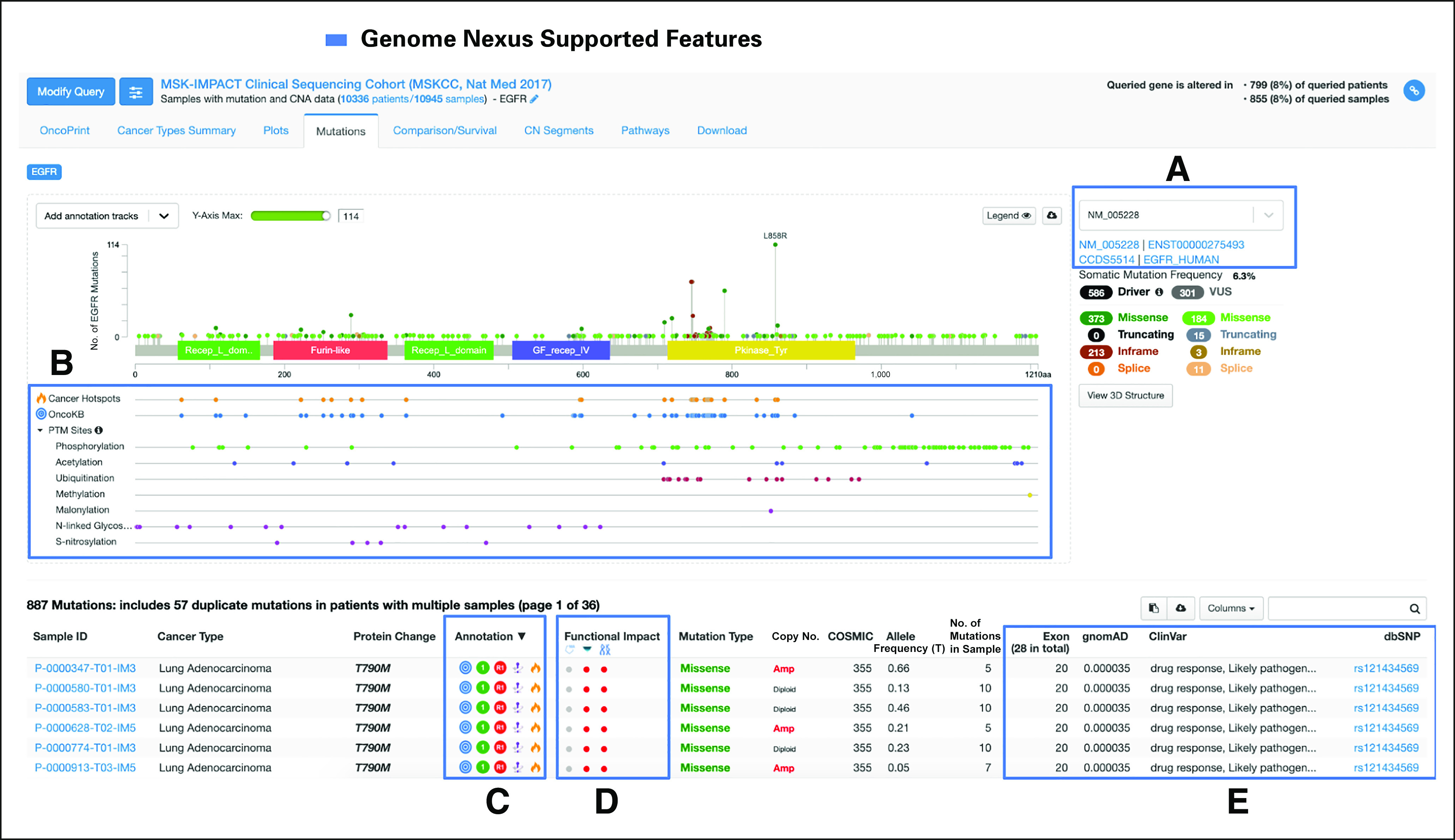Screen dimensions: 1455x840
Task: Sort by the Annotation column arrow
Action: [x=522, y=636]
